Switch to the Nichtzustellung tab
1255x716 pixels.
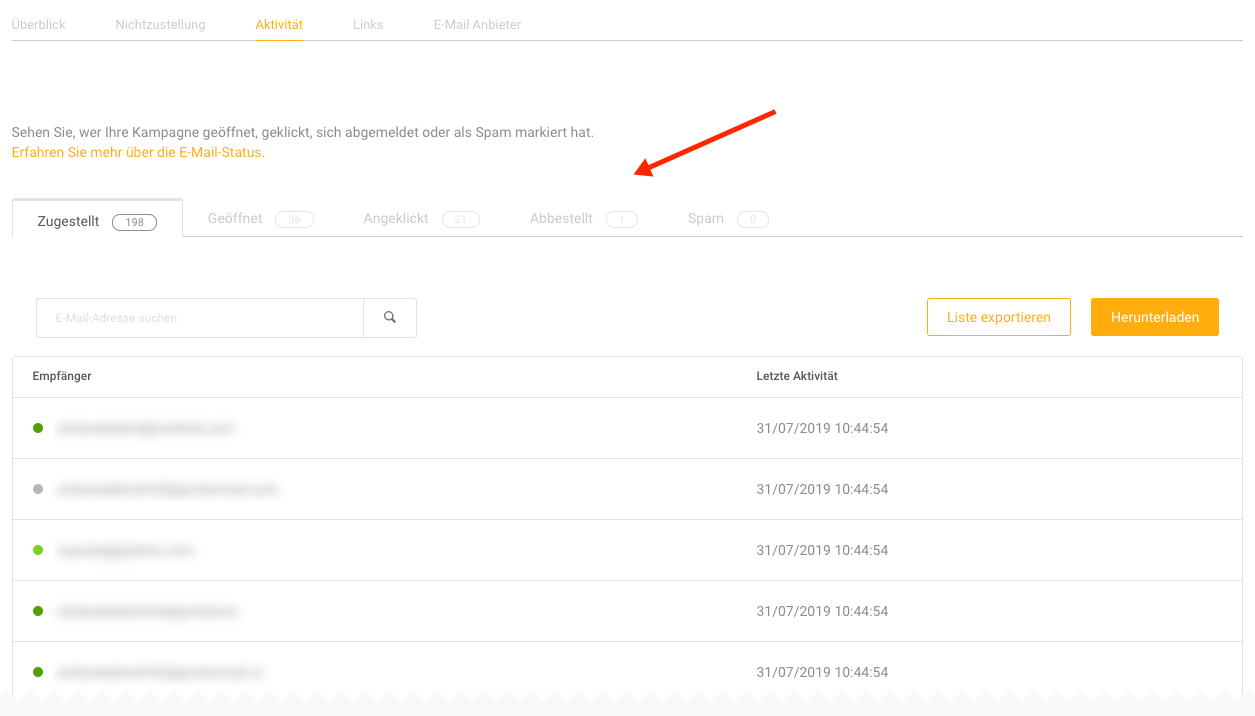point(160,24)
